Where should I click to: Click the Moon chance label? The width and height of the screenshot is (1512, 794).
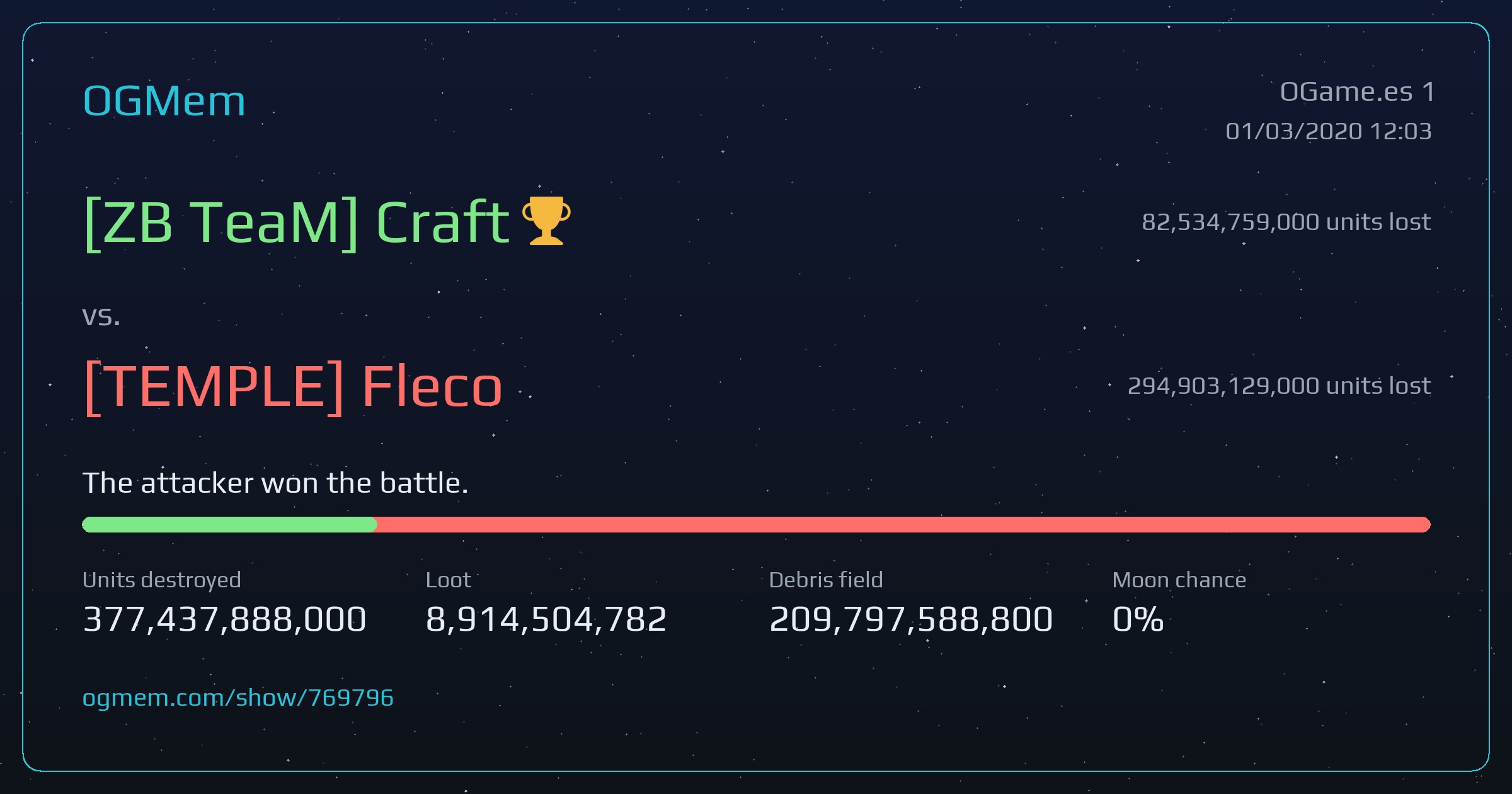pyautogui.click(x=1179, y=580)
